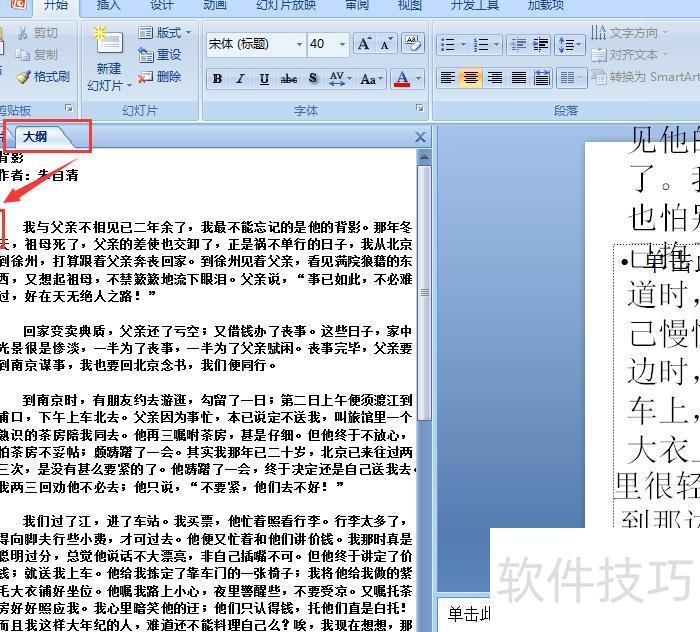
Task: Switch to the 开始 (Home) ribbon tab
Action: (x=56, y=5)
